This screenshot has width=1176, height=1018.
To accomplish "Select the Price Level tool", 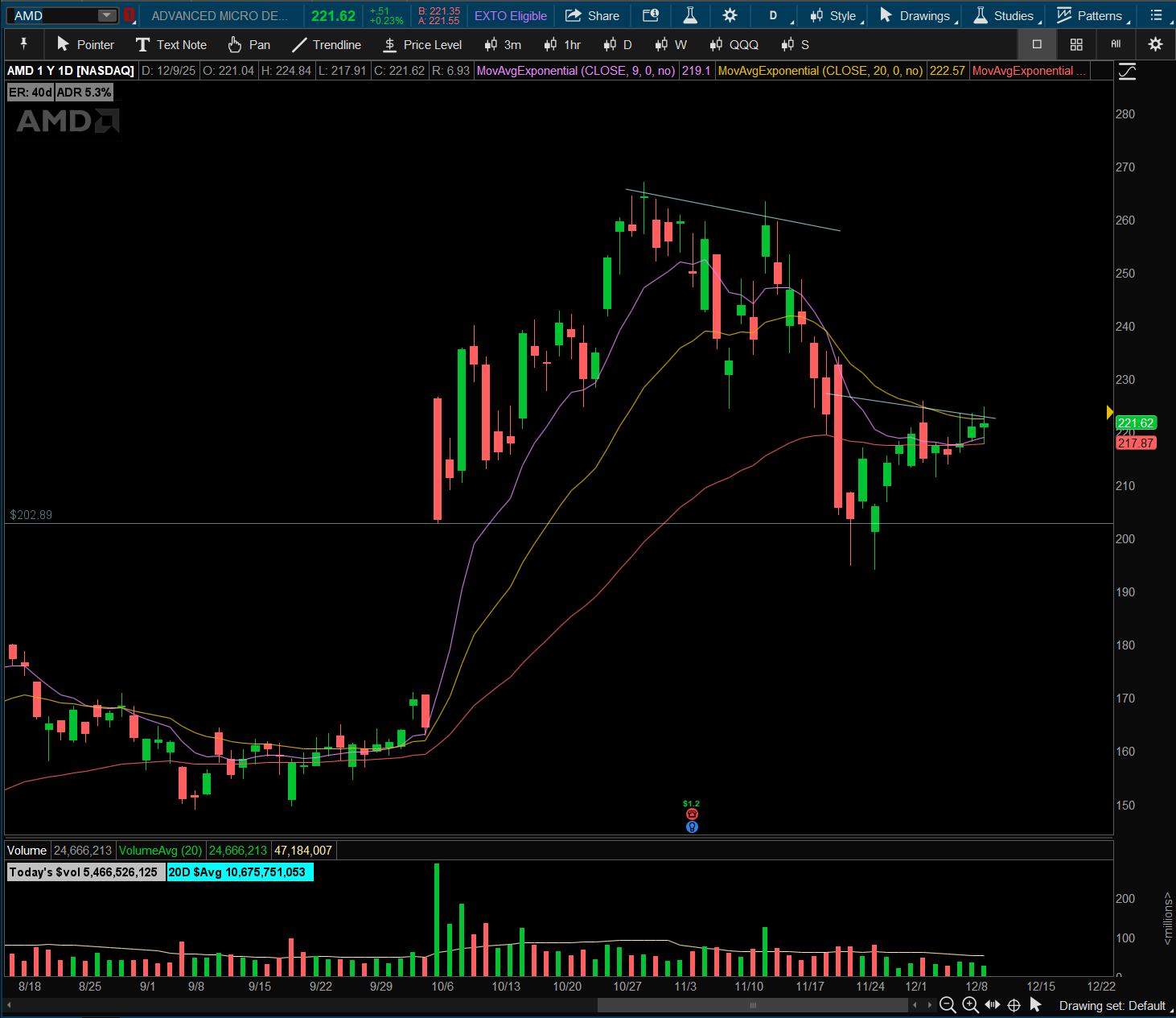I will (x=422, y=44).
